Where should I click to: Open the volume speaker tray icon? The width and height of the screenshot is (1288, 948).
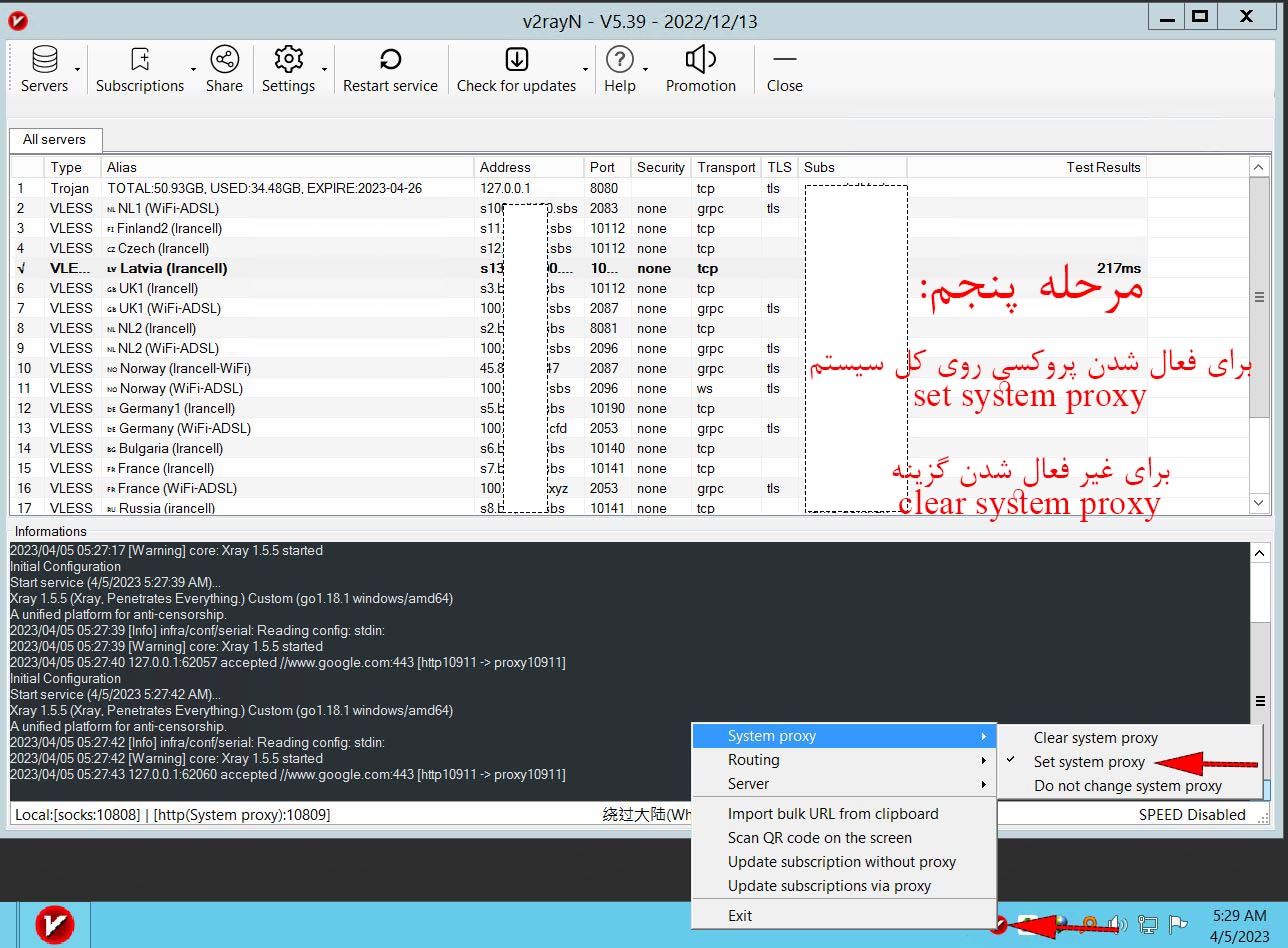pyautogui.click(x=1118, y=924)
